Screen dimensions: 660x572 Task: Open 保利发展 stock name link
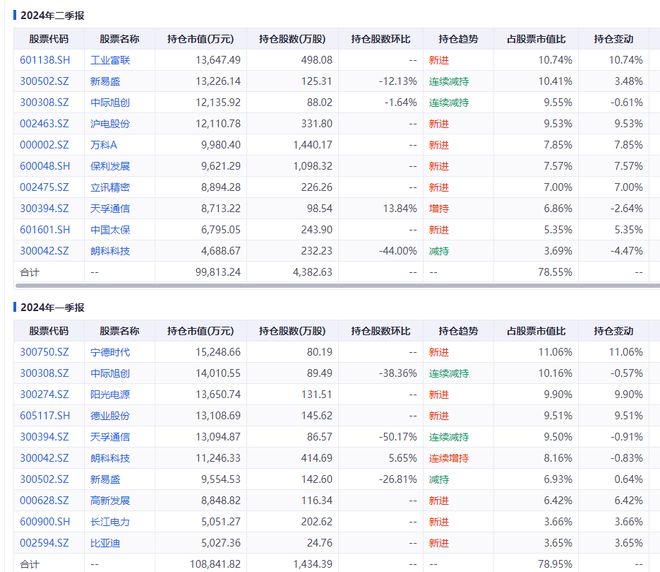[110, 166]
